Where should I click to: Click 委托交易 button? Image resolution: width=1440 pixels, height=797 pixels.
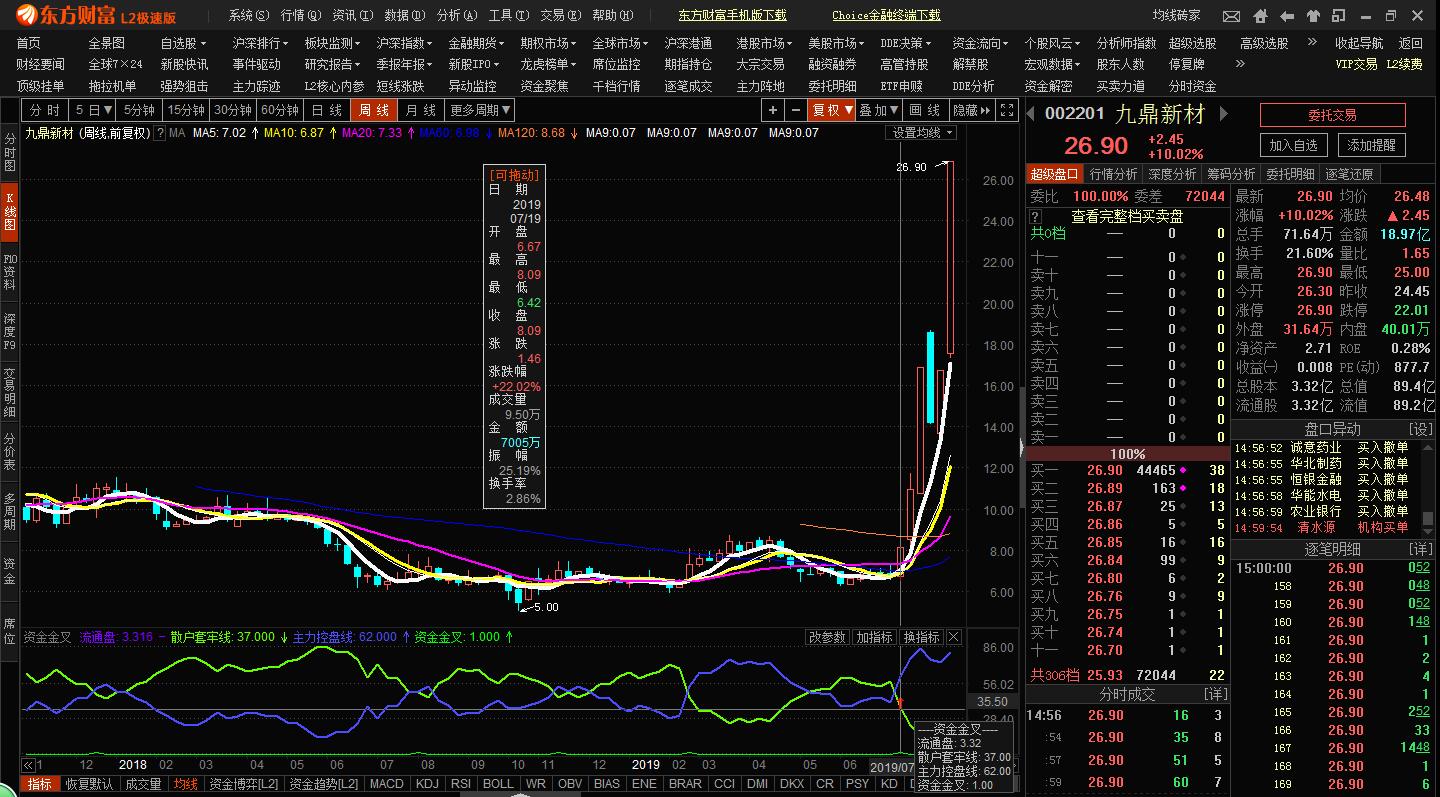(x=1333, y=115)
